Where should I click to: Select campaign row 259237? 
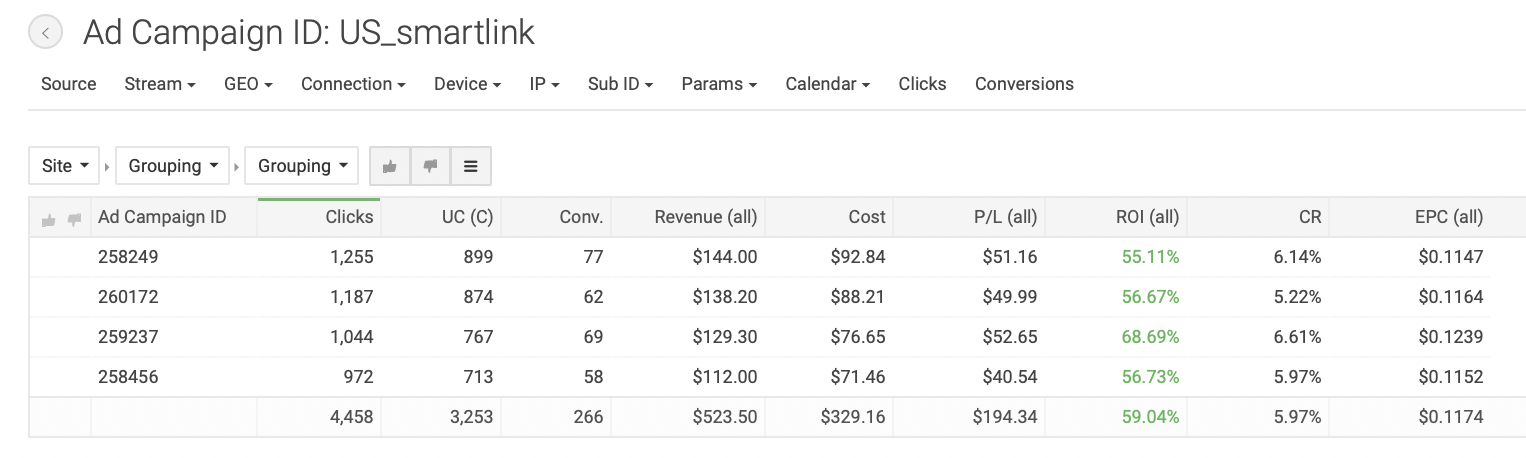pyautogui.click(x=128, y=337)
